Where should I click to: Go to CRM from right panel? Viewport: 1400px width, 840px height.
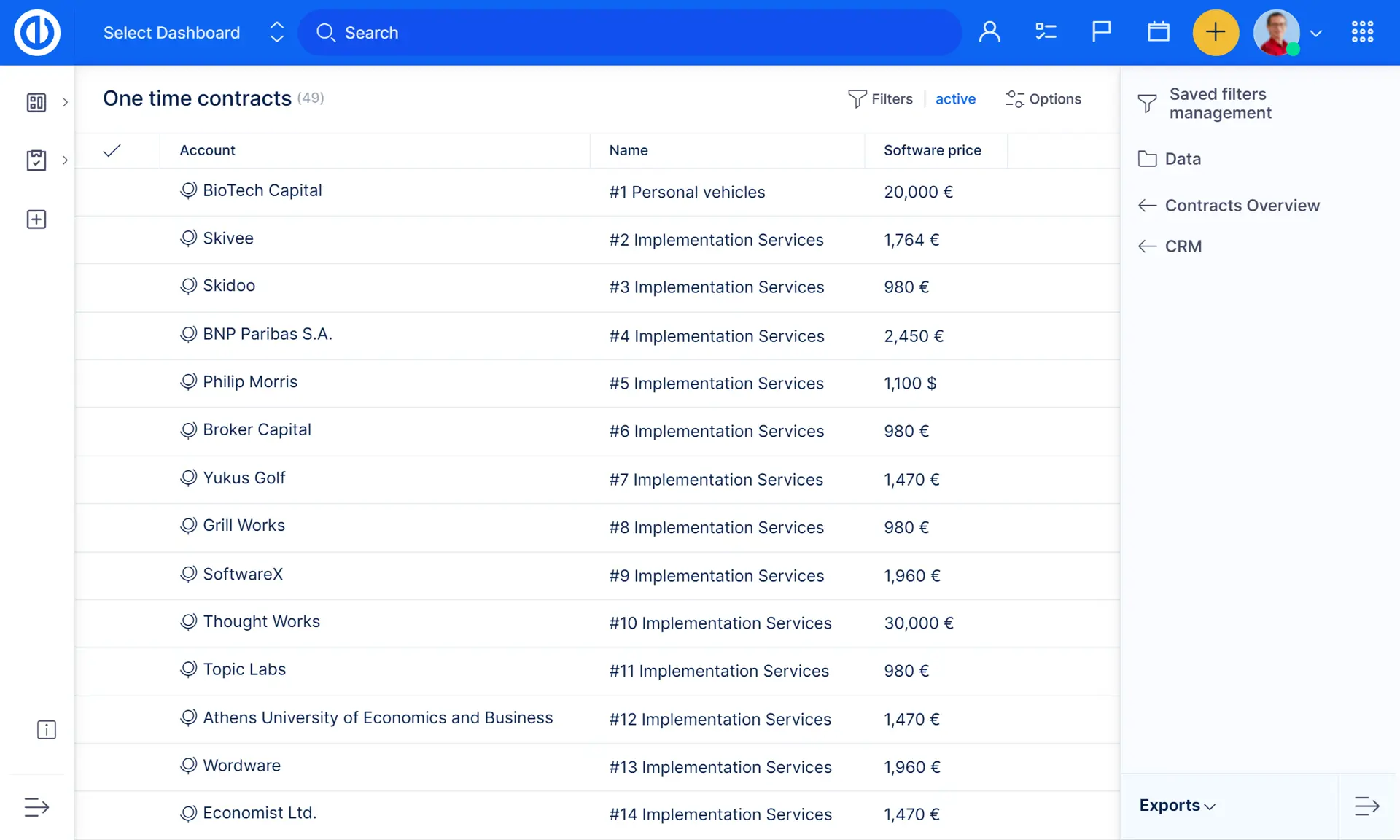(x=1183, y=246)
